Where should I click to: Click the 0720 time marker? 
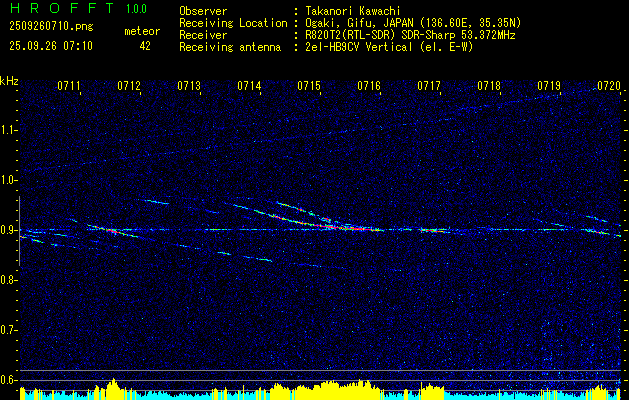tap(609, 86)
